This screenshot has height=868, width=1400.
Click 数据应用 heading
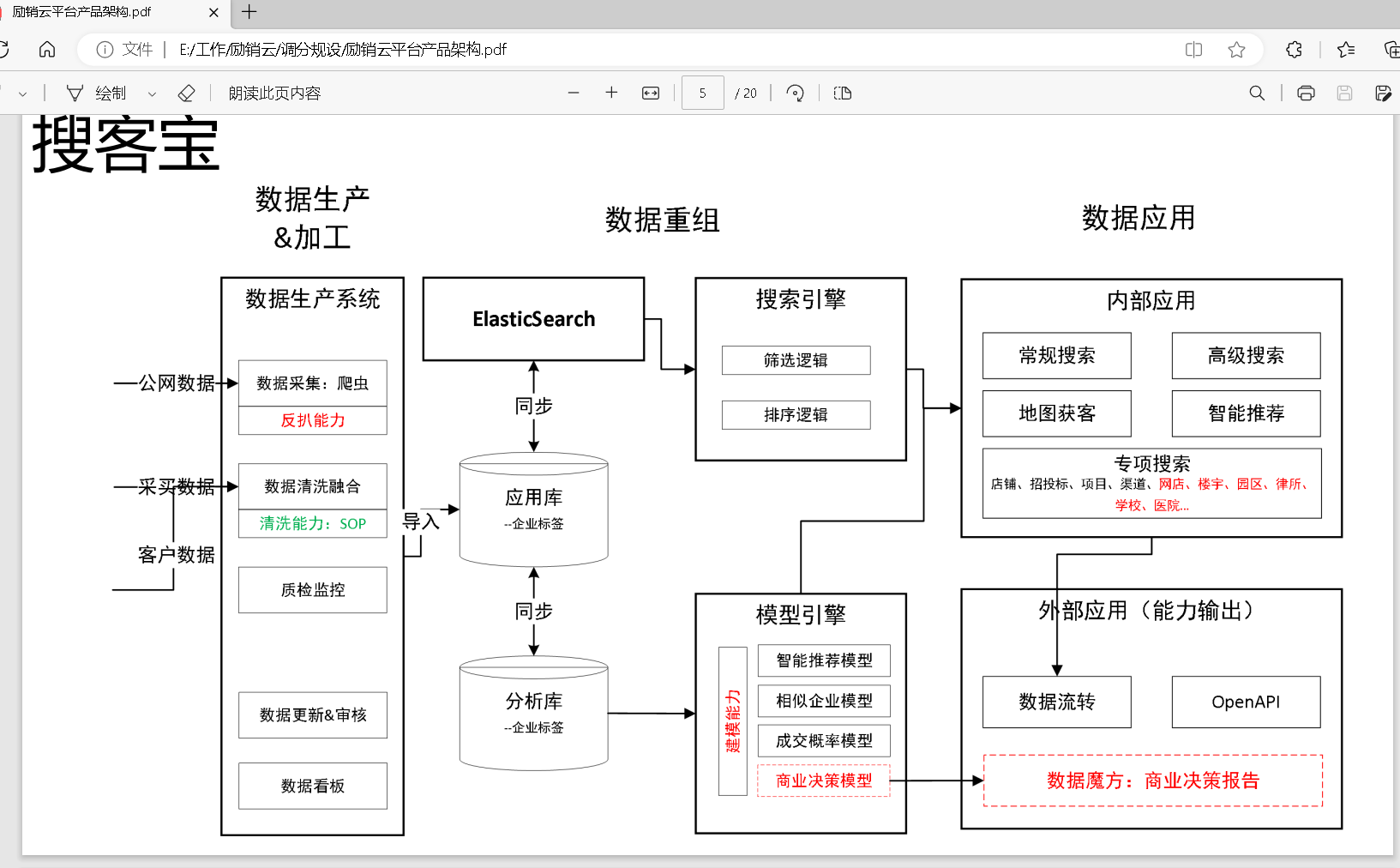[1139, 218]
